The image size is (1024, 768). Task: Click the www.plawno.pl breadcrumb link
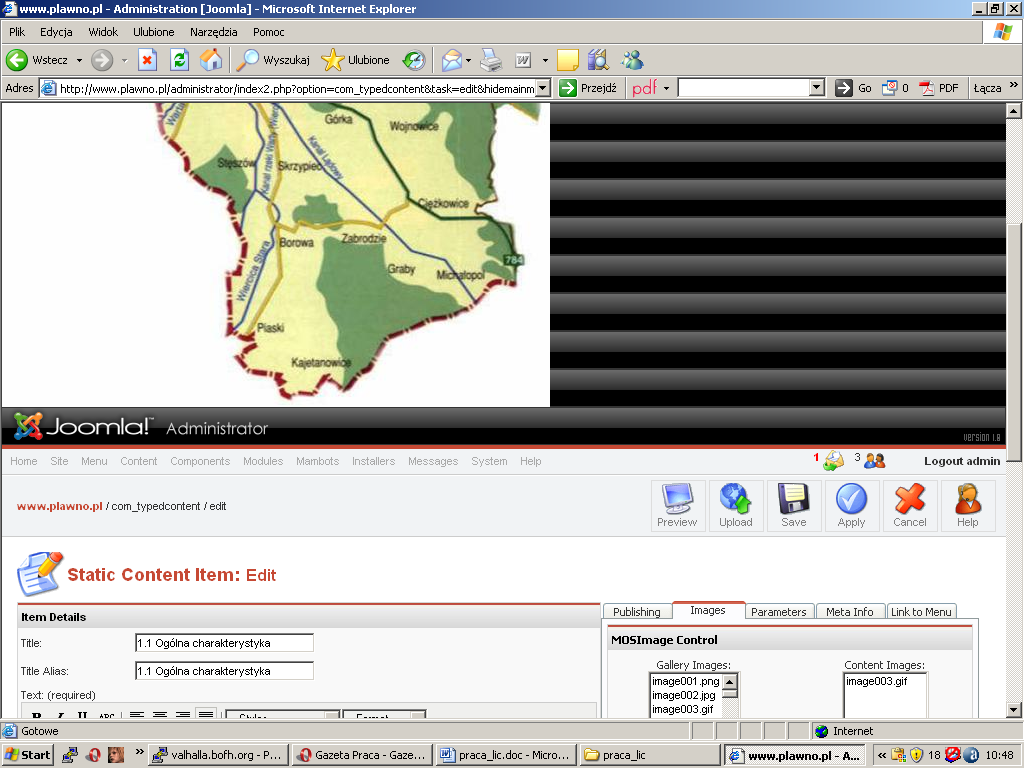tap(59, 506)
